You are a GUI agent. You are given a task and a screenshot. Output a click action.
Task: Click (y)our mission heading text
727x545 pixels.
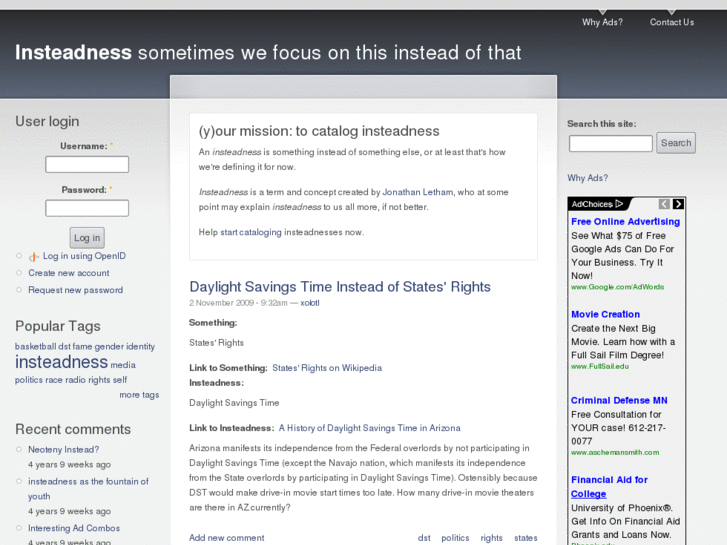[319, 131]
